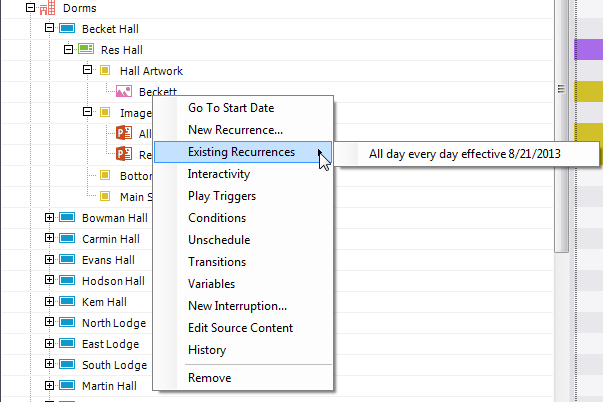Image resolution: width=603 pixels, height=402 pixels.
Task: Open Variables from the context menu
Action: point(243,284)
